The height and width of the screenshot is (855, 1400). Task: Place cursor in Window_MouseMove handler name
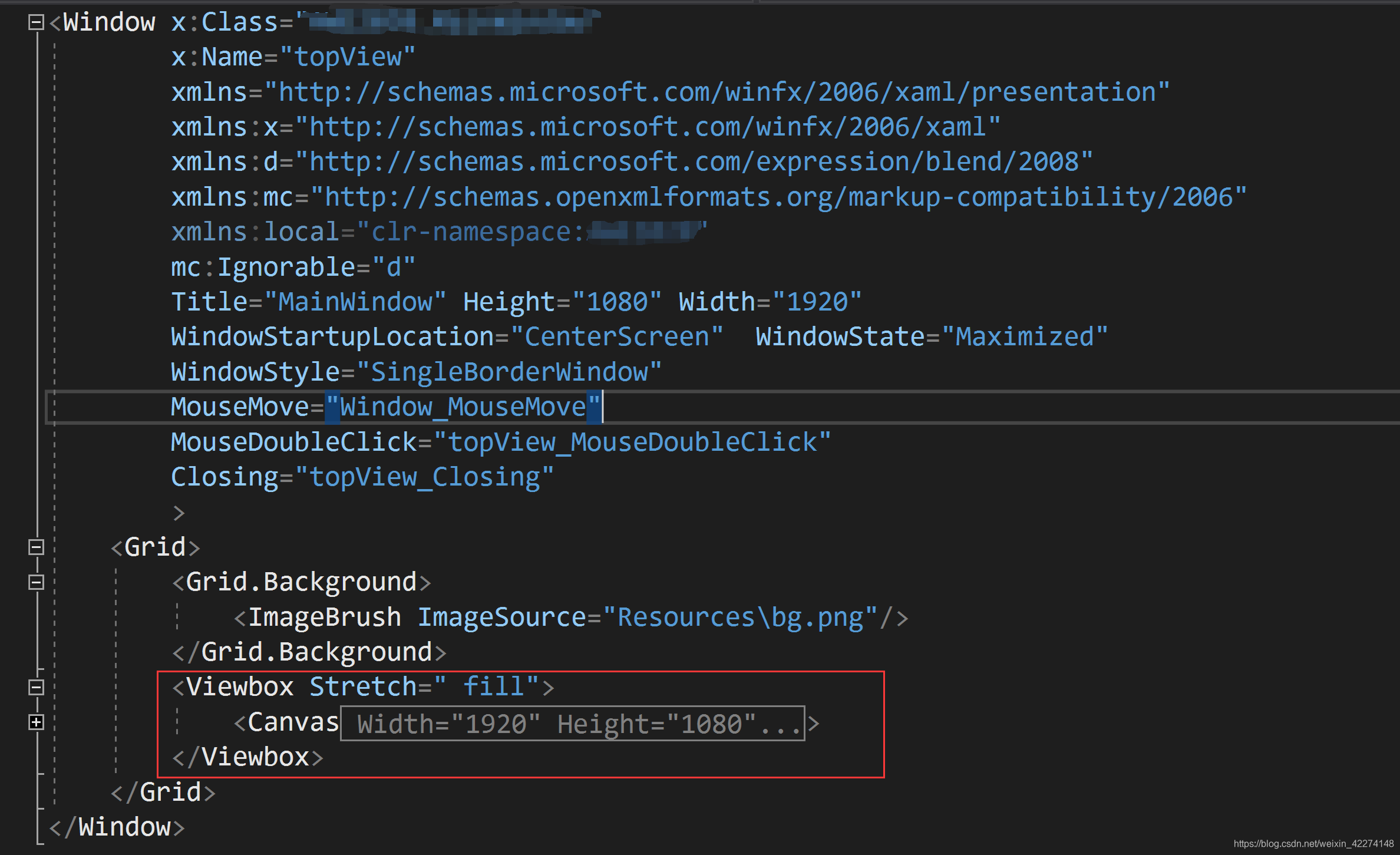pos(463,407)
